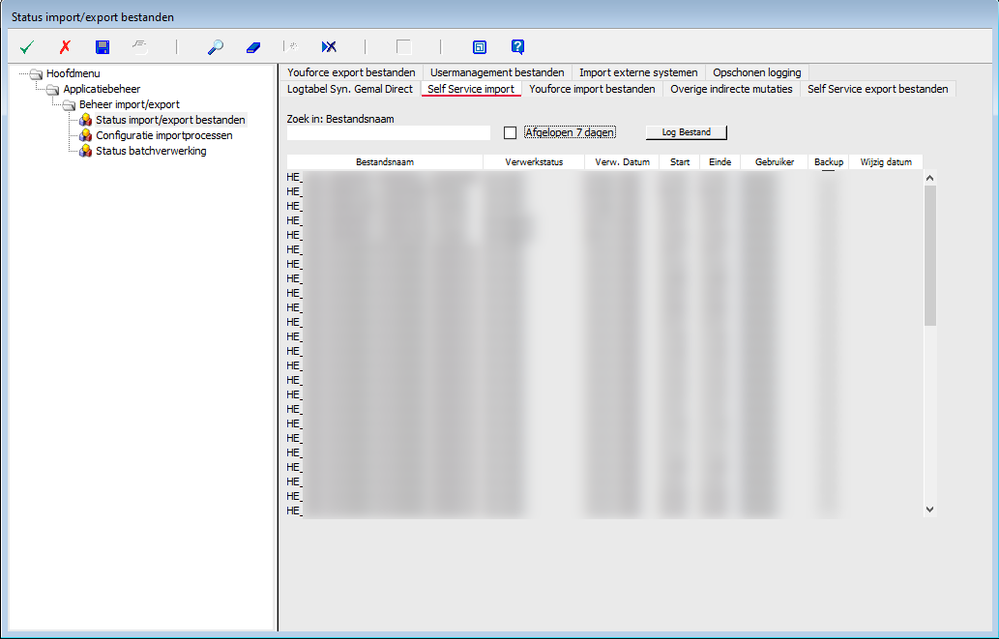999x639 pixels.
Task: Sort by the Verwerkstatus column header
Action: coord(533,161)
